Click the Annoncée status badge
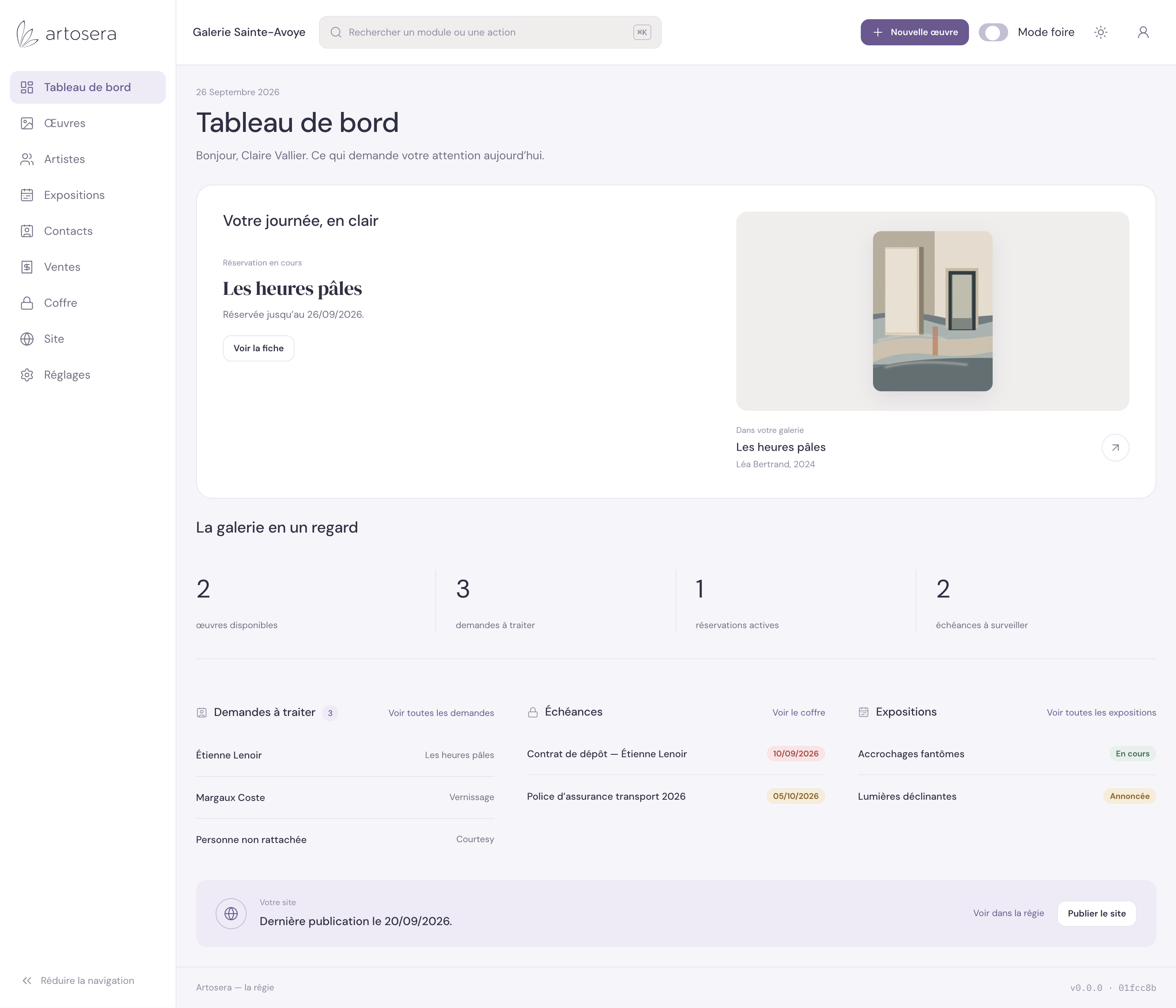The width and height of the screenshot is (1176, 1008). coord(1129,796)
